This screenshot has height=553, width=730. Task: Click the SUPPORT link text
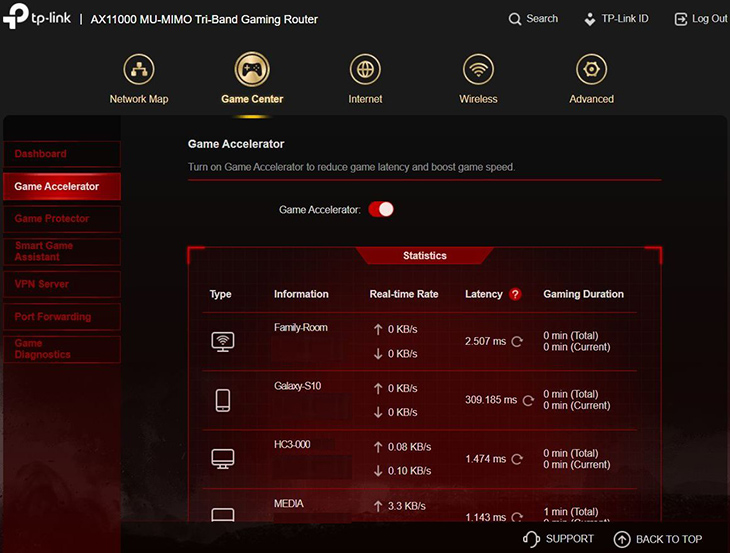click(x=569, y=539)
